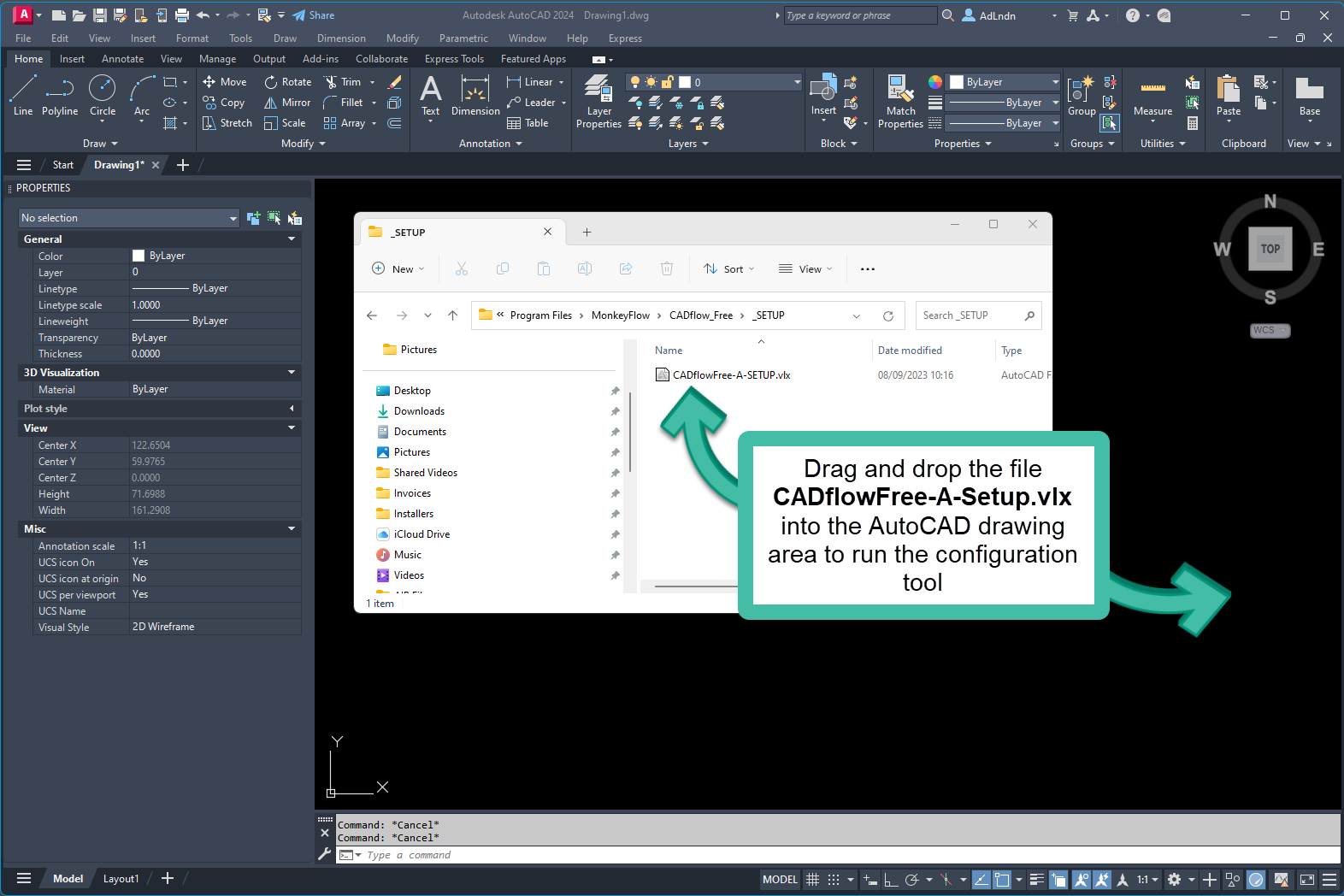Open the Express menu
This screenshot has height=896, width=1344.
(x=625, y=38)
